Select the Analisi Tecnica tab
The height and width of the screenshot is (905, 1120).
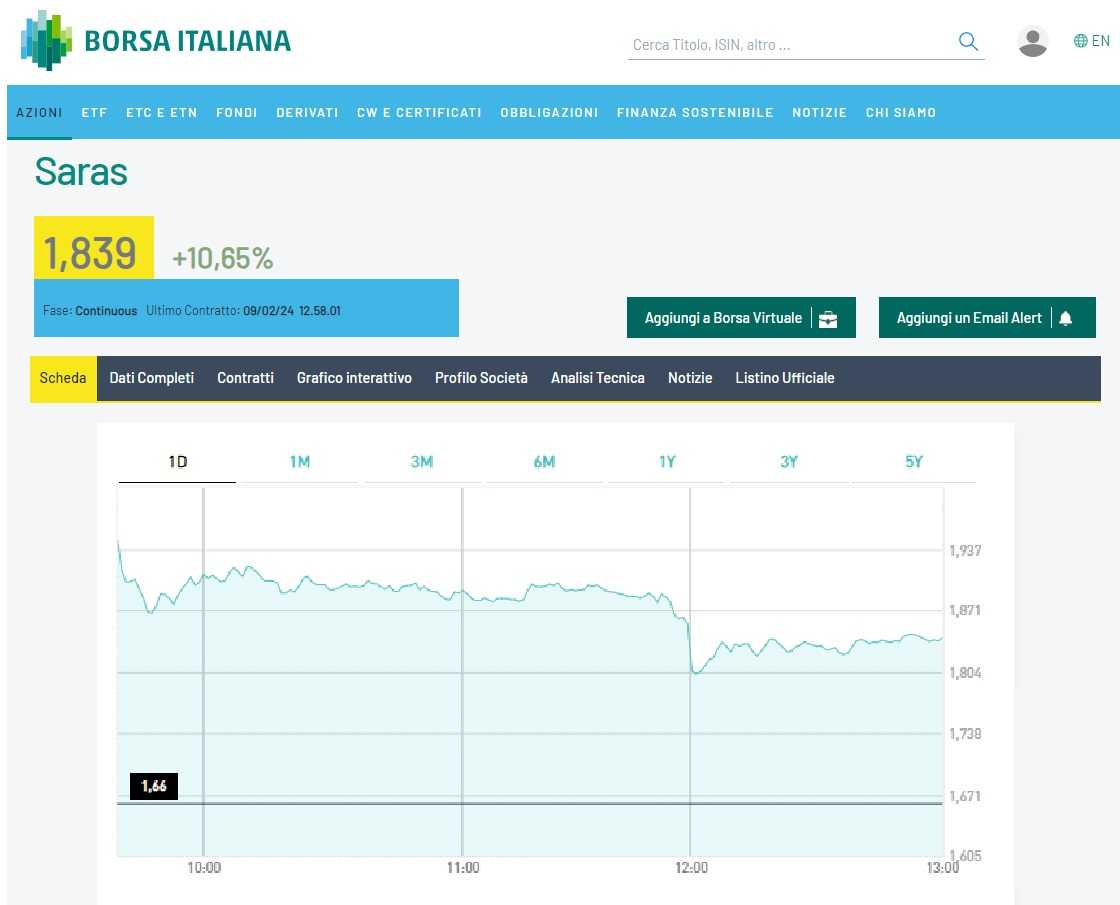[598, 378]
